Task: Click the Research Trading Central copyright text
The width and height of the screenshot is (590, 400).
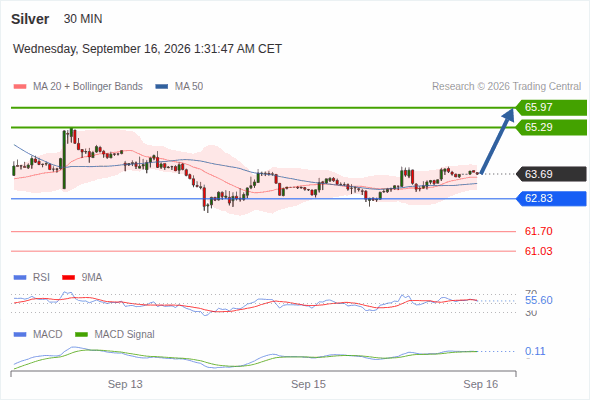Action: 506,87
